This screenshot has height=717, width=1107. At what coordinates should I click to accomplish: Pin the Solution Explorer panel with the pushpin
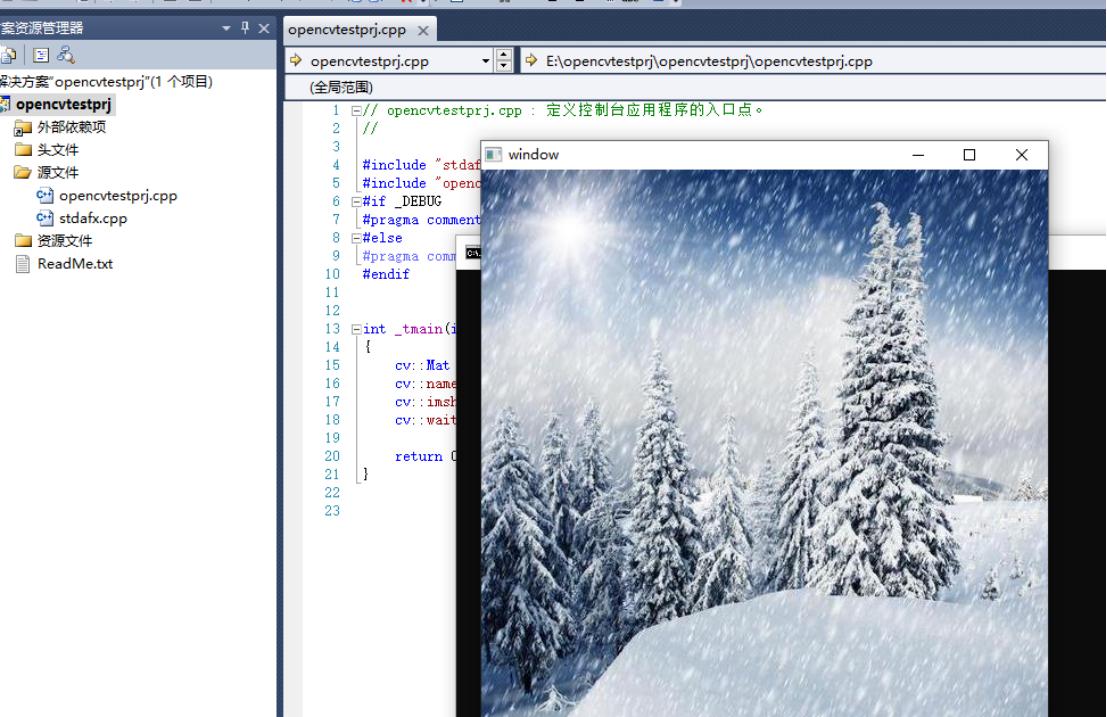click(245, 28)
